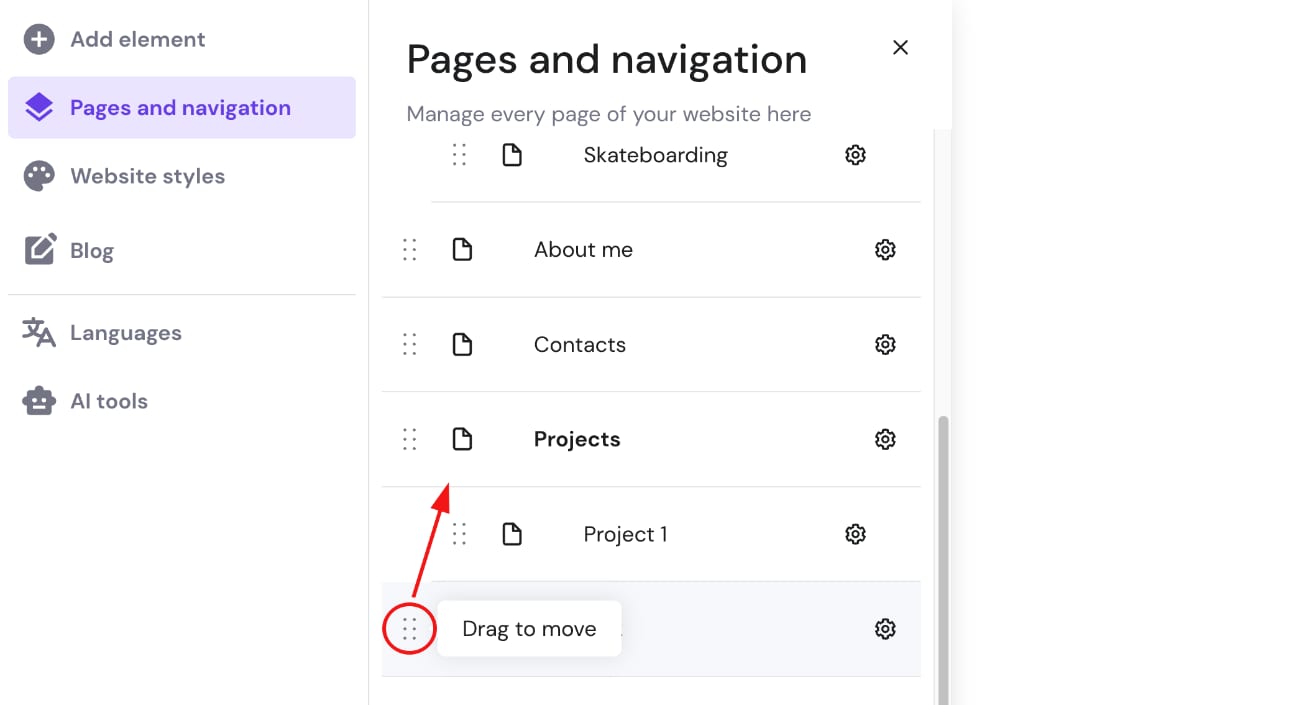Open settings gear for About me page
This screenshot has width=1299, height=705.
(885, 250)
